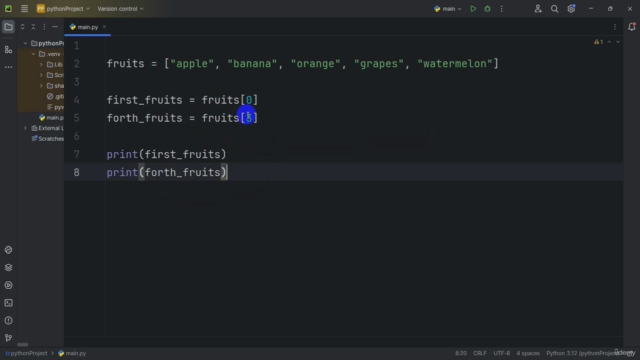Viewport: 640px width, 360px height.
Task: Collapse the pythonProject root node
Action: coord(25,43)
